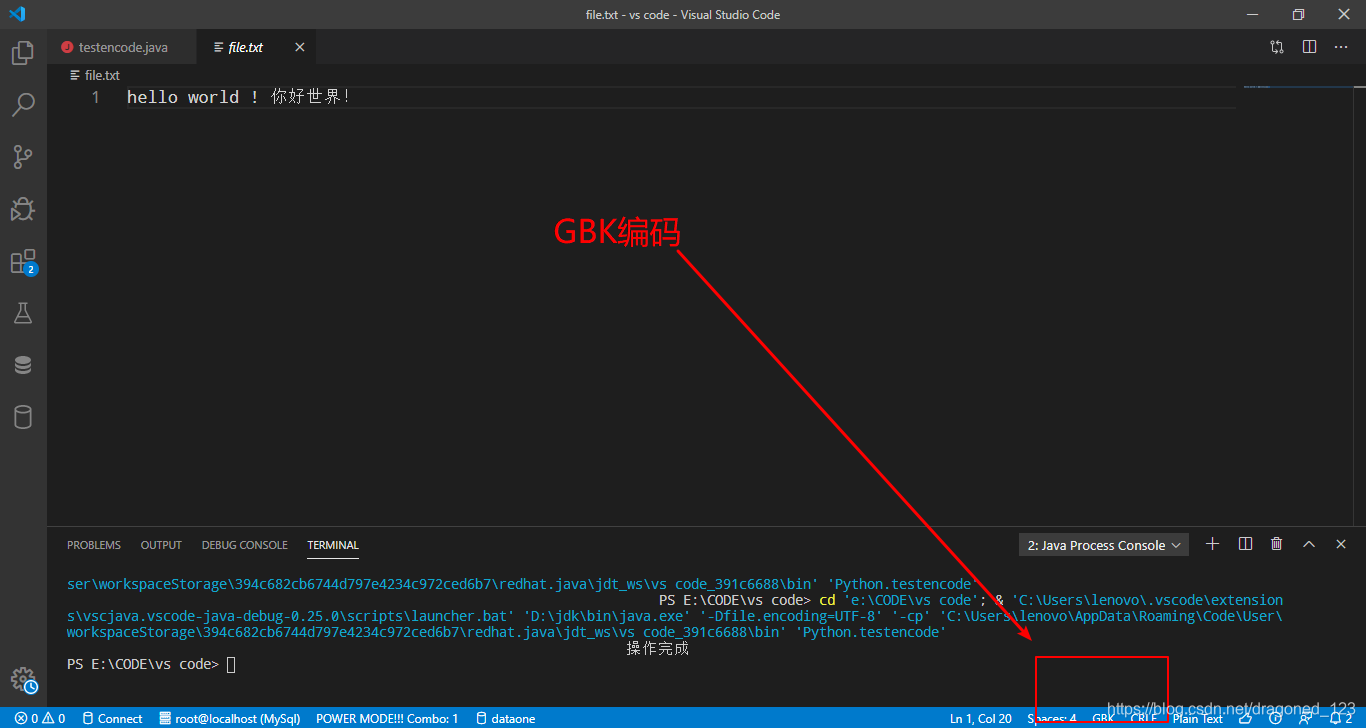Open the Test flask view

[23, 313]
